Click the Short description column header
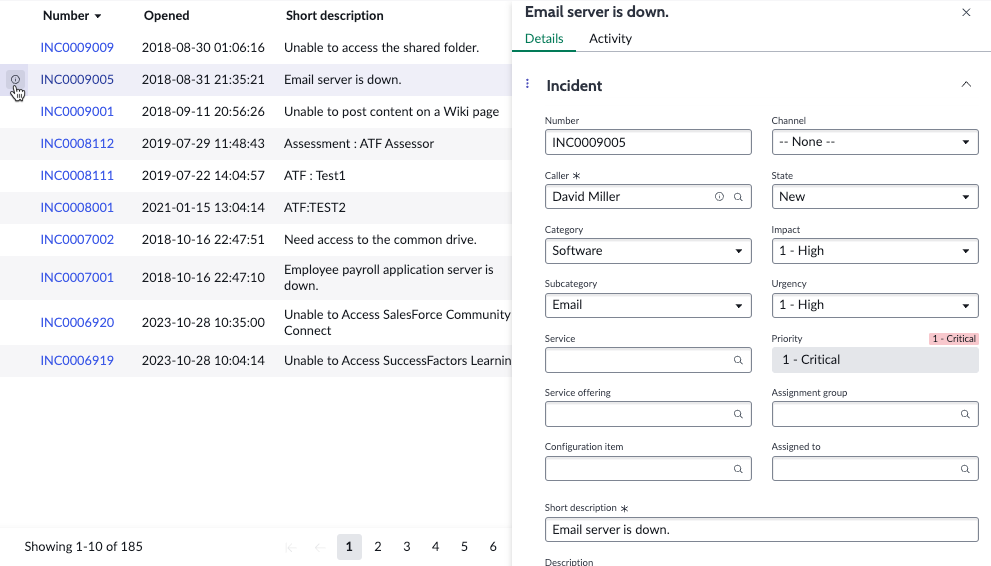Viewport: 991px width, 566px height. click(x=334, y=16)
